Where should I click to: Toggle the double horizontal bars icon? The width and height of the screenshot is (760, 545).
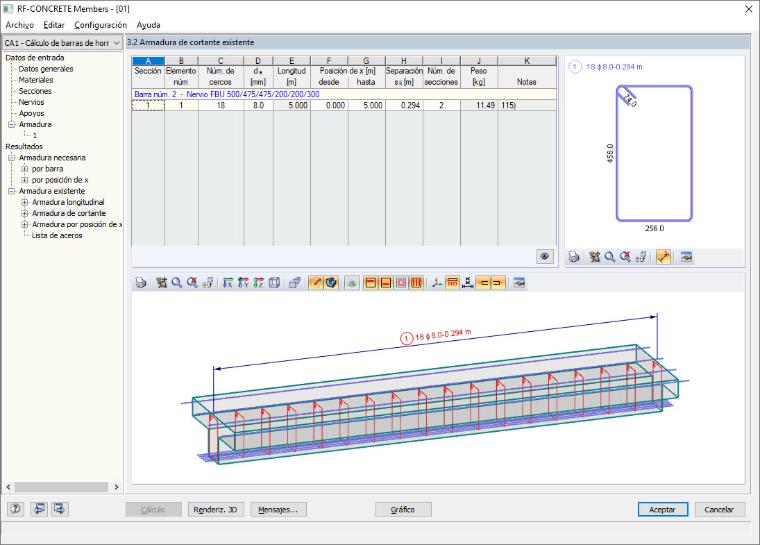click(x=453, y=282)
